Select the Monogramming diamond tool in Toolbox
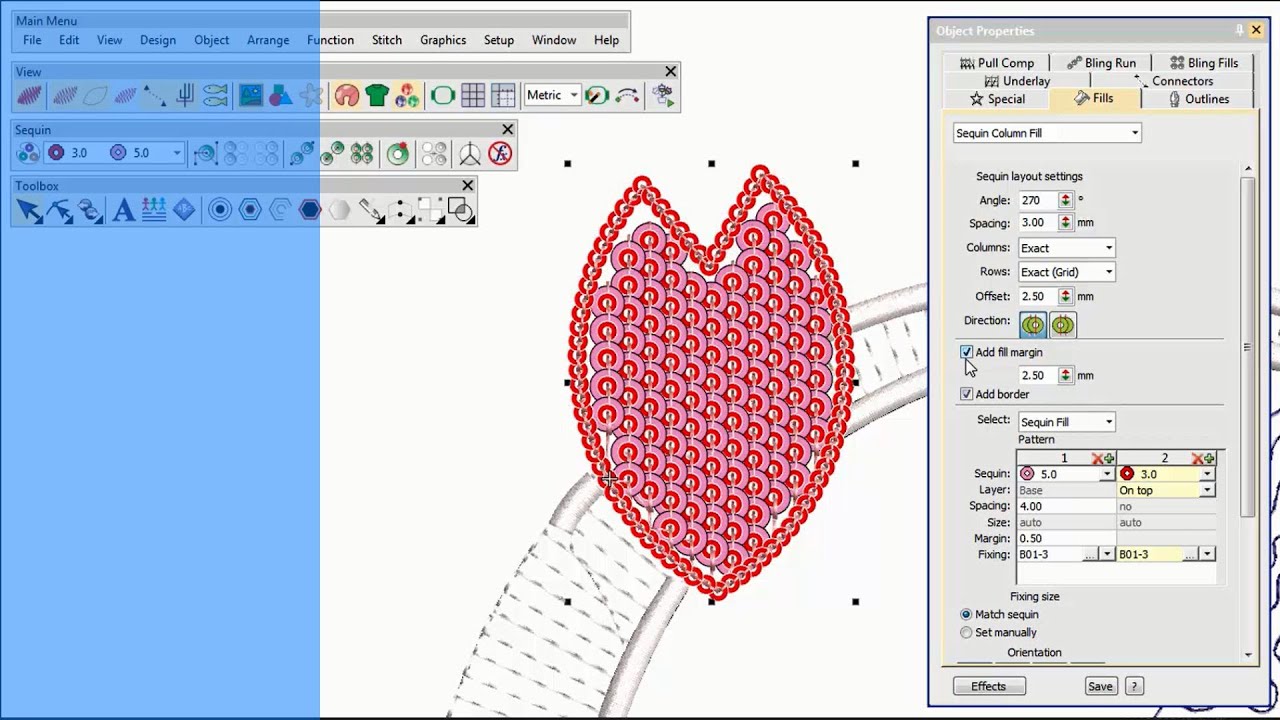The image size is (1280, 720). [184, 210]
